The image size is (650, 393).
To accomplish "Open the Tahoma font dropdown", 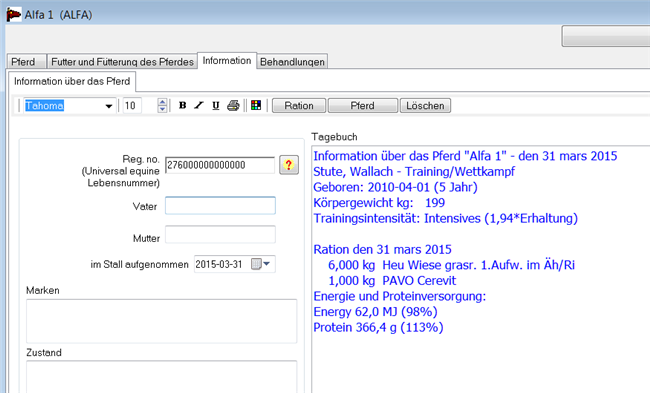I will pyautogui.click(x=109, y=106).
